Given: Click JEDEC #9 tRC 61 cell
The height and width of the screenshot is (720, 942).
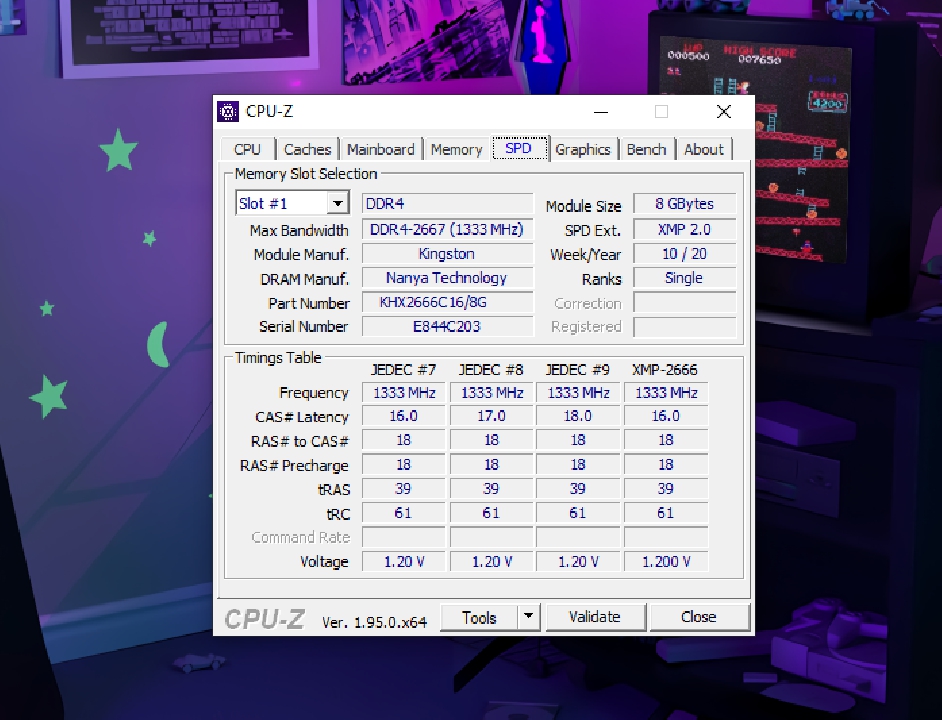Looking at the screenshot, I should 578,513.
